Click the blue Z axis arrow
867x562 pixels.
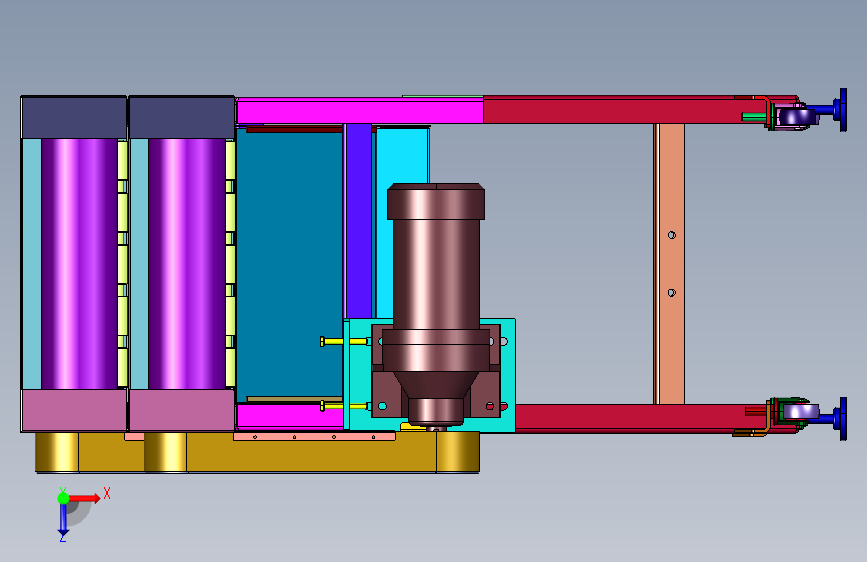coord(63,520)
